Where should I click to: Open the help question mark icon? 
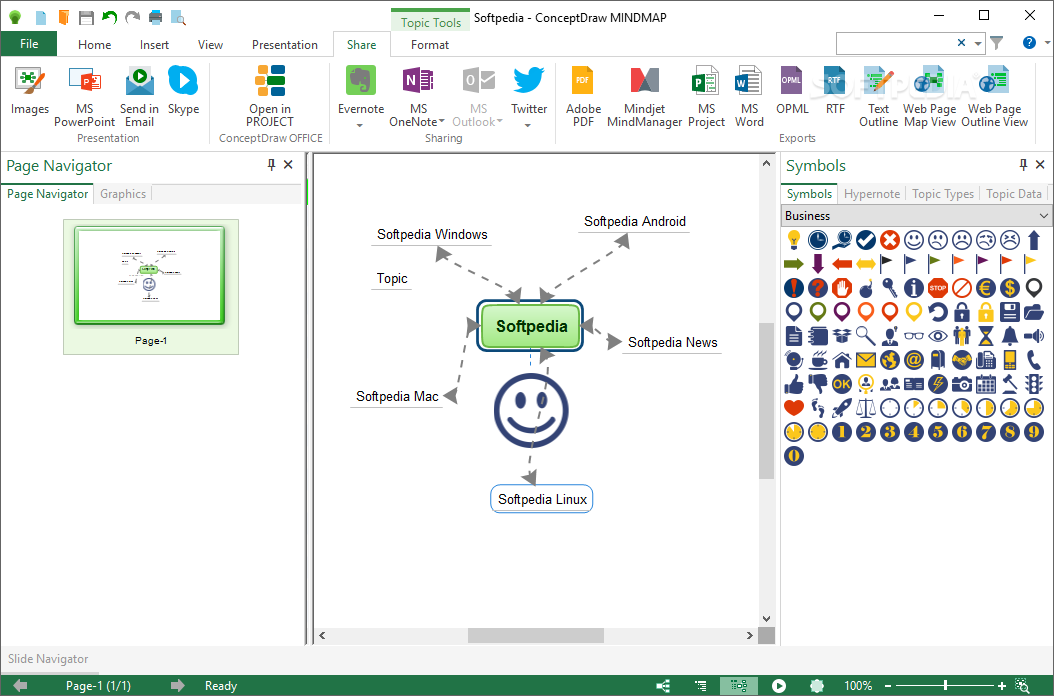(x=1029, y=42)
